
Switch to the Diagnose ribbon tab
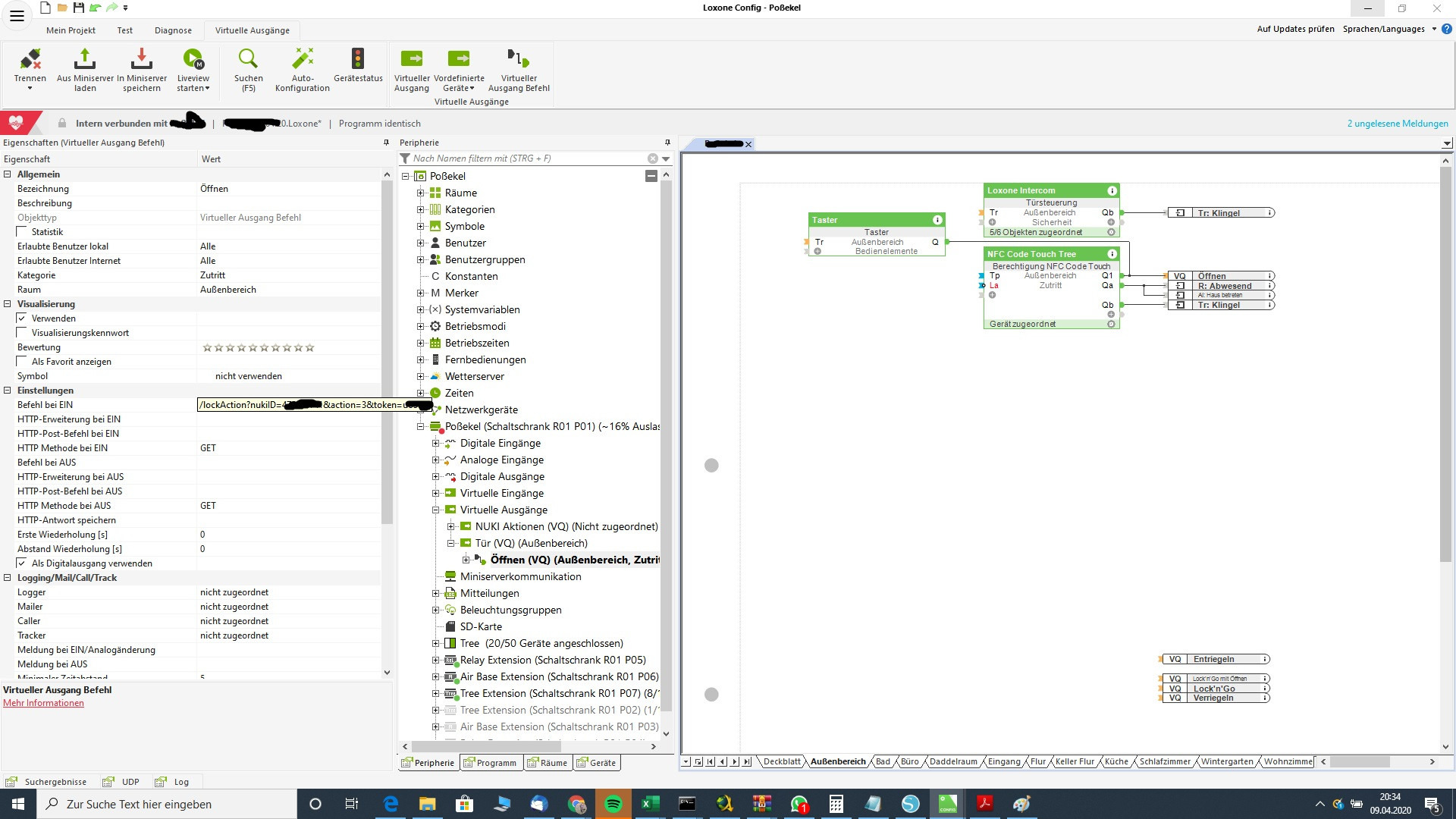click(x=173, y=30)
